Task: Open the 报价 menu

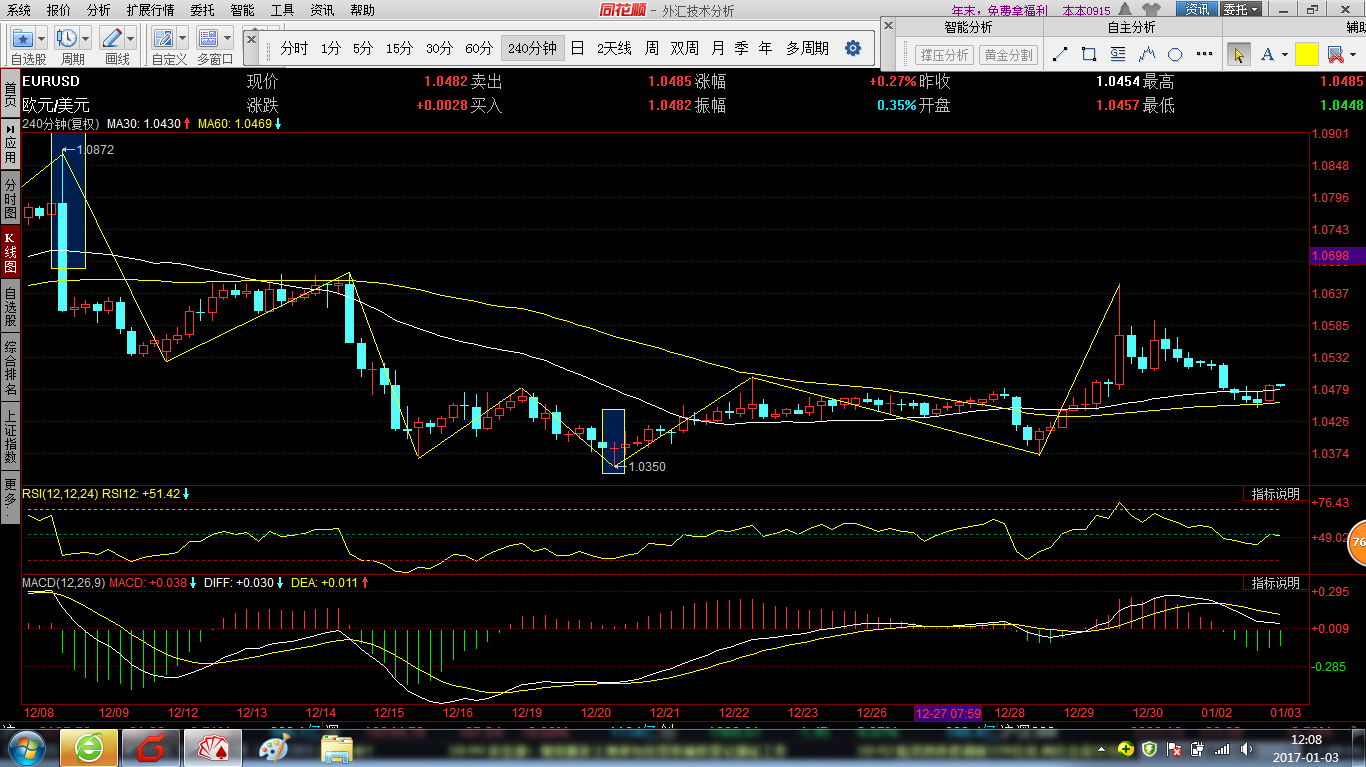Action: tap(59, 10)
